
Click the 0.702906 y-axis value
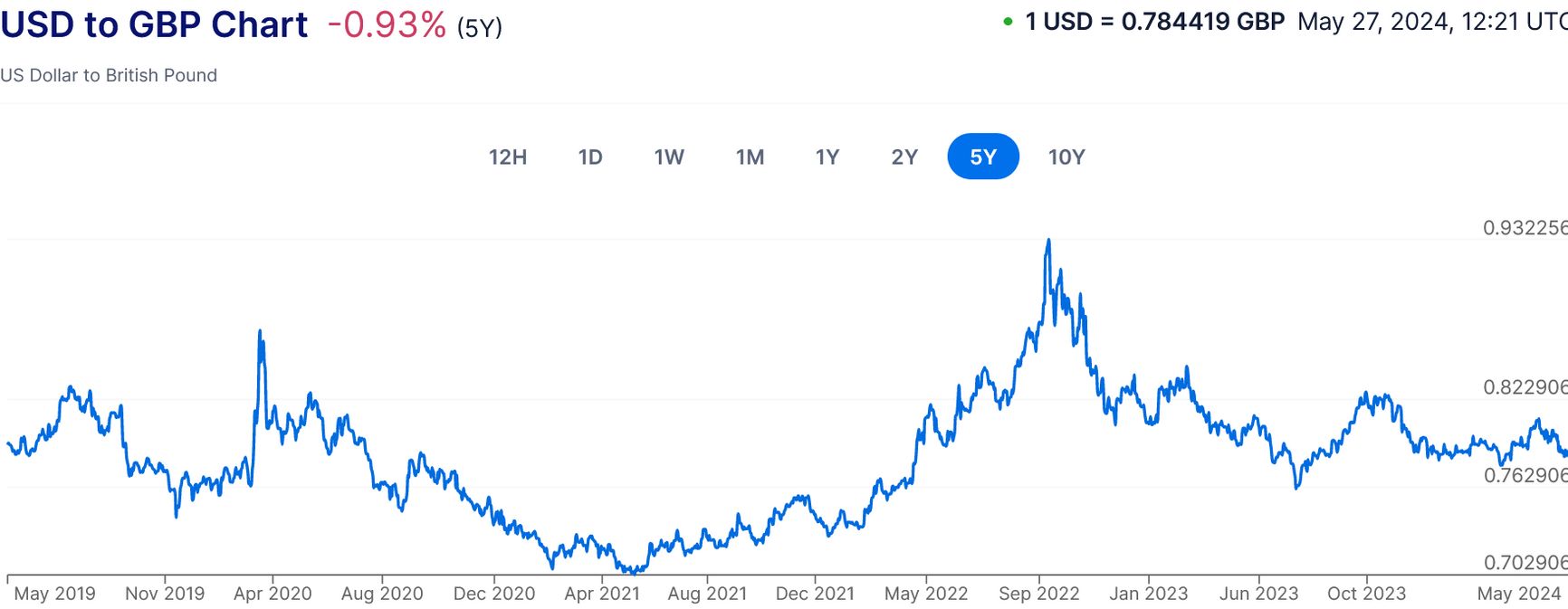[1525, 563]
